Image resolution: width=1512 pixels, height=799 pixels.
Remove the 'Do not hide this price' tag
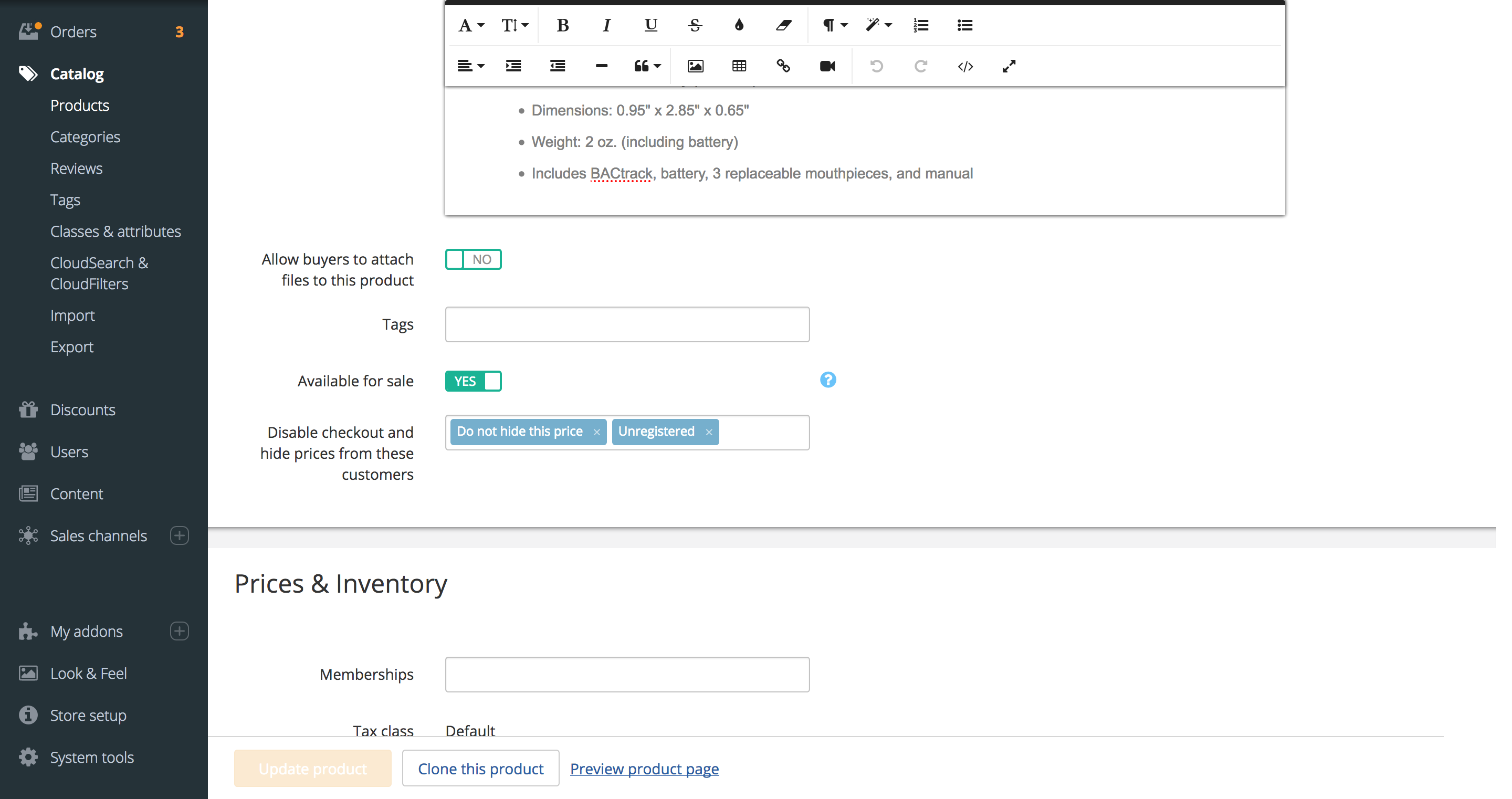[596, 432]
